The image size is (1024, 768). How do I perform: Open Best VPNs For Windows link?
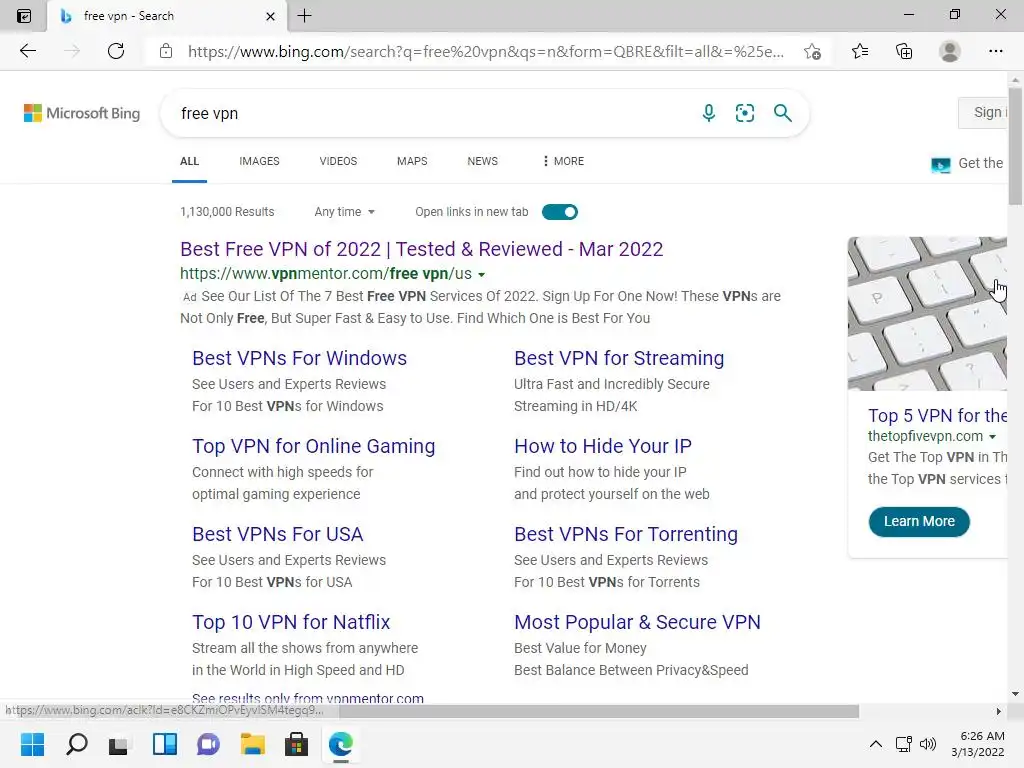click(299, 358)
